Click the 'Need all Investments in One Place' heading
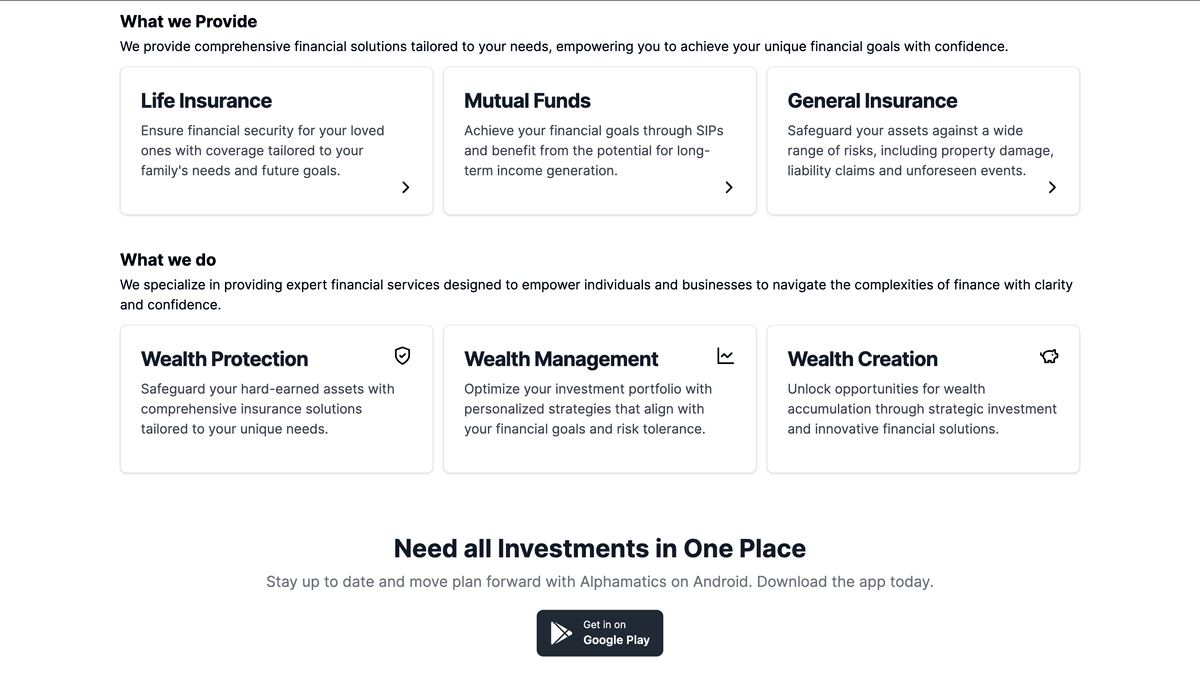The height and width of the screenshot is (678, 1200). 600,548
